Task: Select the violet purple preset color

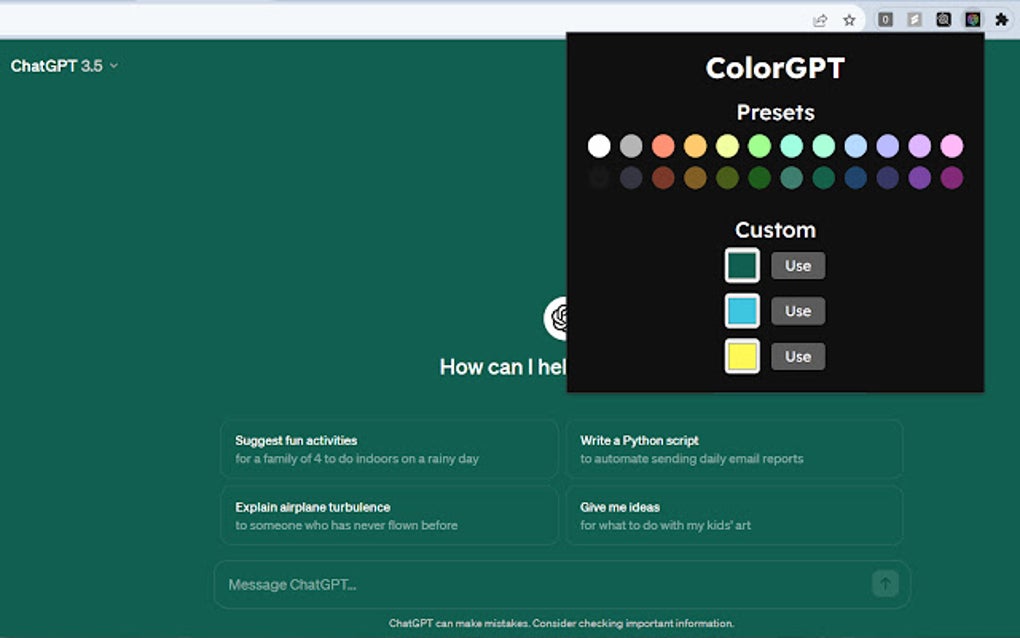Action: coord(919,178)
